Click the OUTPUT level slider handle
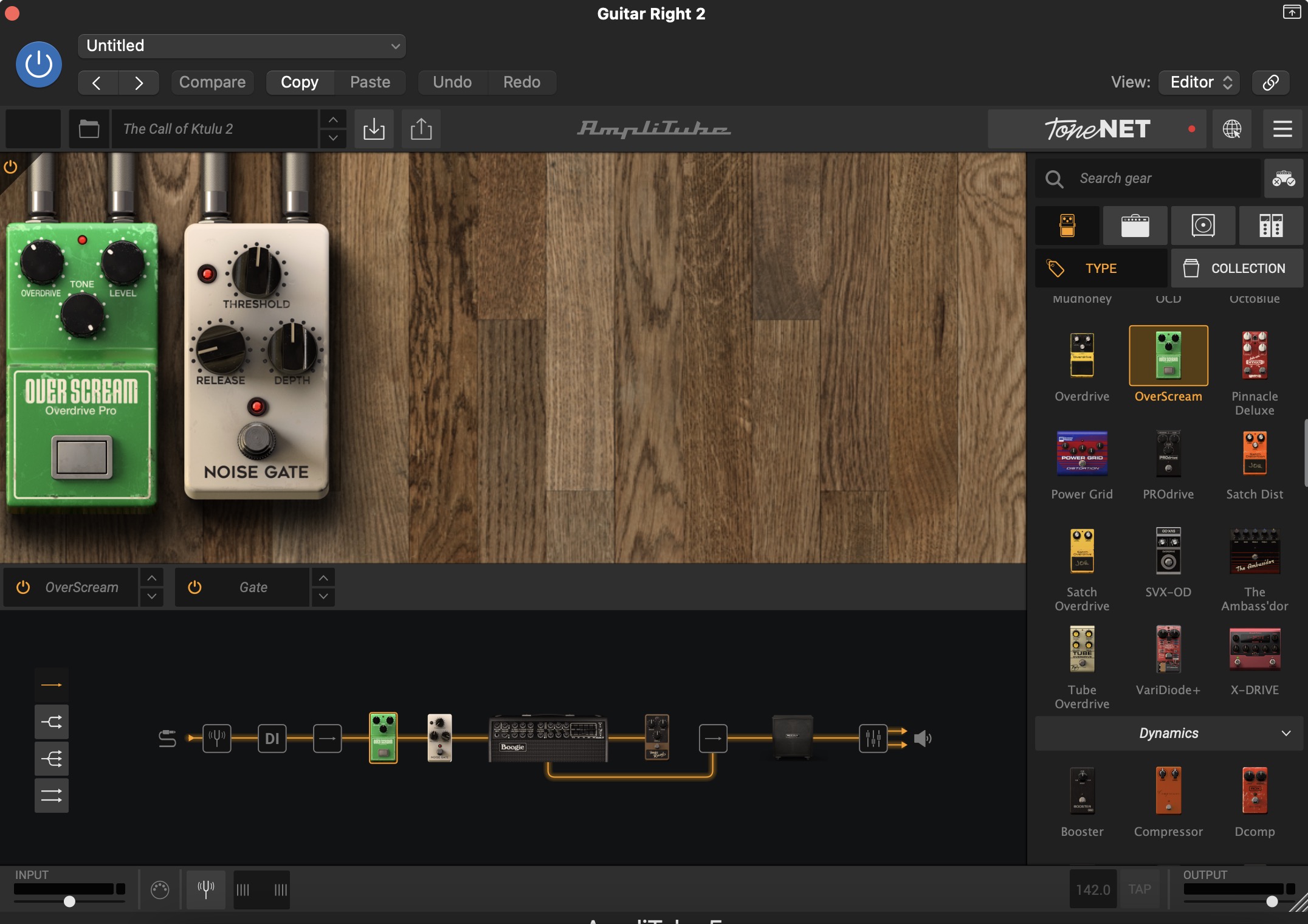Image resolution: width=1308 pixels, height=924 pixels. [x=1272, y=902]
